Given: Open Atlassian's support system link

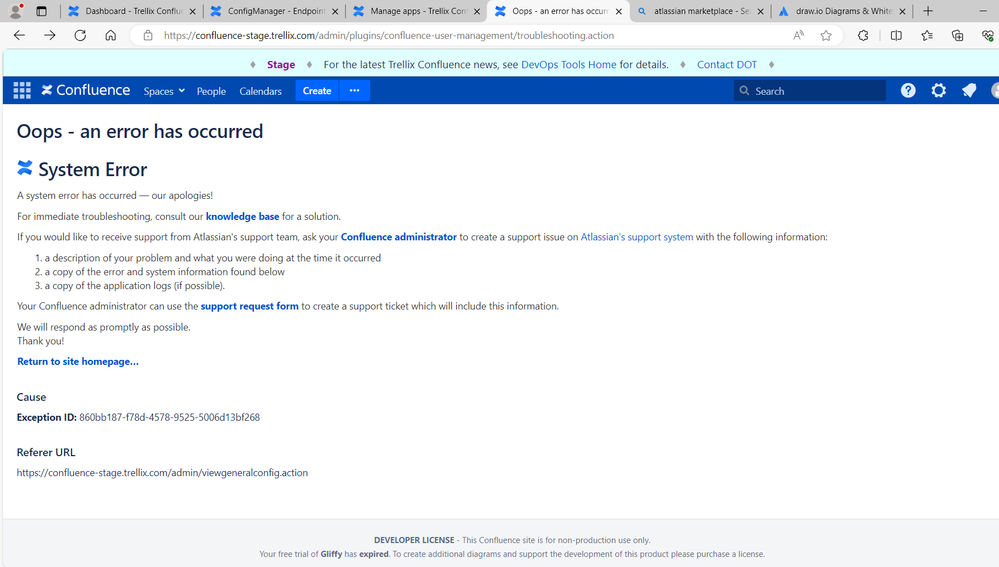Looking at the screenshot, I should pos(636,237).
